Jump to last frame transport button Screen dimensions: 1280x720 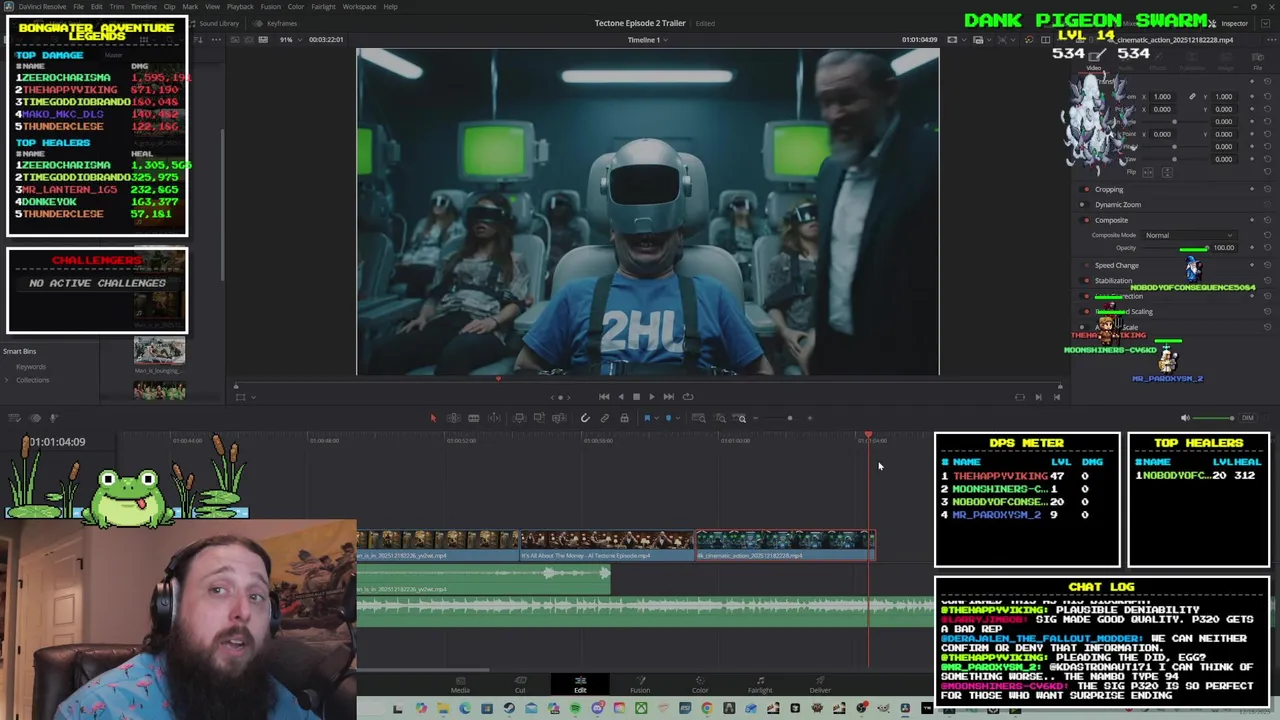pyautogui.click(x=668, y=397)
